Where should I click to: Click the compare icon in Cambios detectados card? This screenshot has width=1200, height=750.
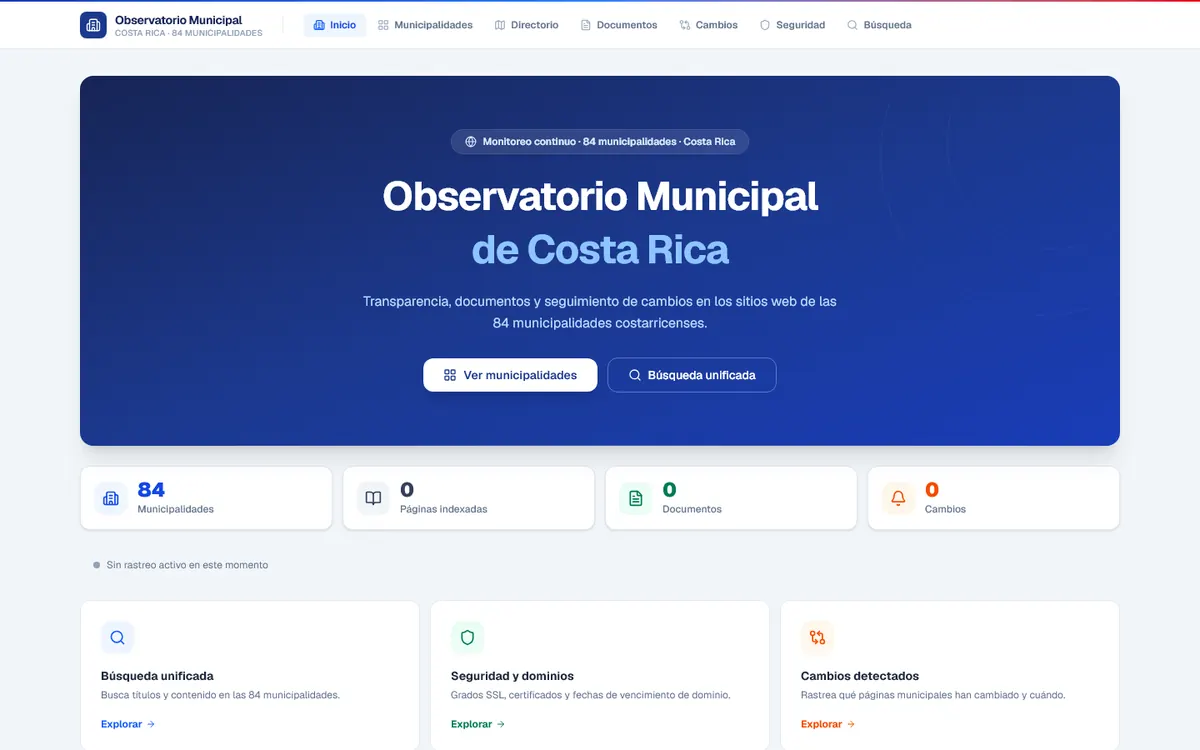[817, 638]
